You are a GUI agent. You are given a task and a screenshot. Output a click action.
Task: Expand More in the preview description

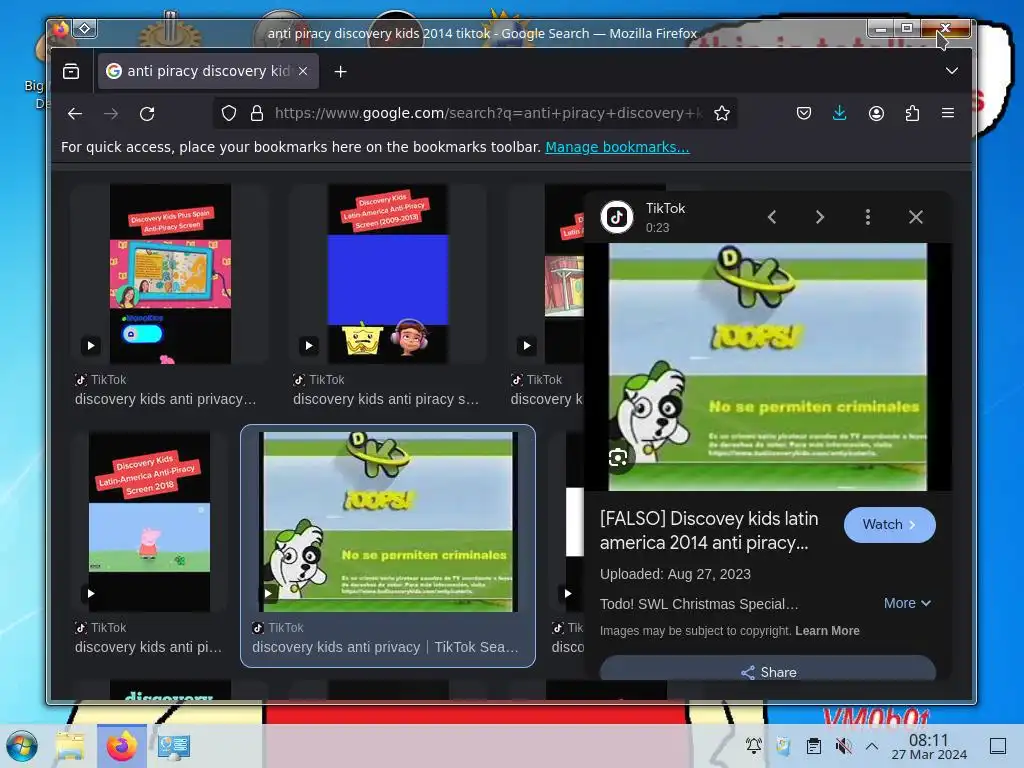click(x=907, y=603)
